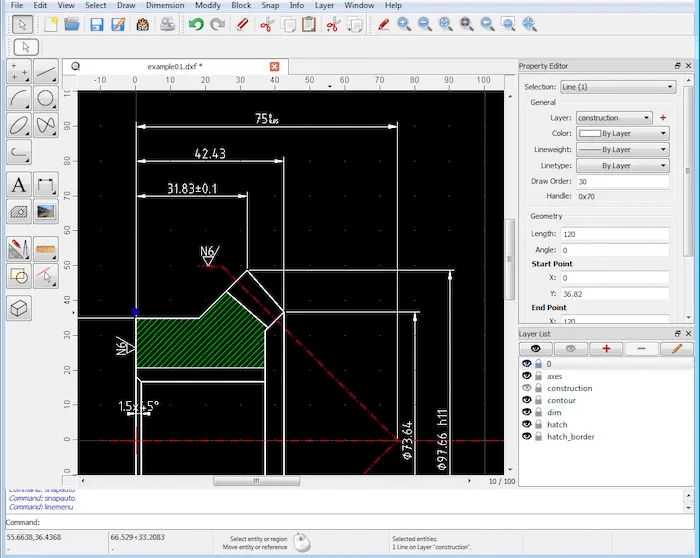Image resolution: width=700 pixels, height=558 pixels.
Task: Open the Draw menu
Action: click(x=126, y=5)
